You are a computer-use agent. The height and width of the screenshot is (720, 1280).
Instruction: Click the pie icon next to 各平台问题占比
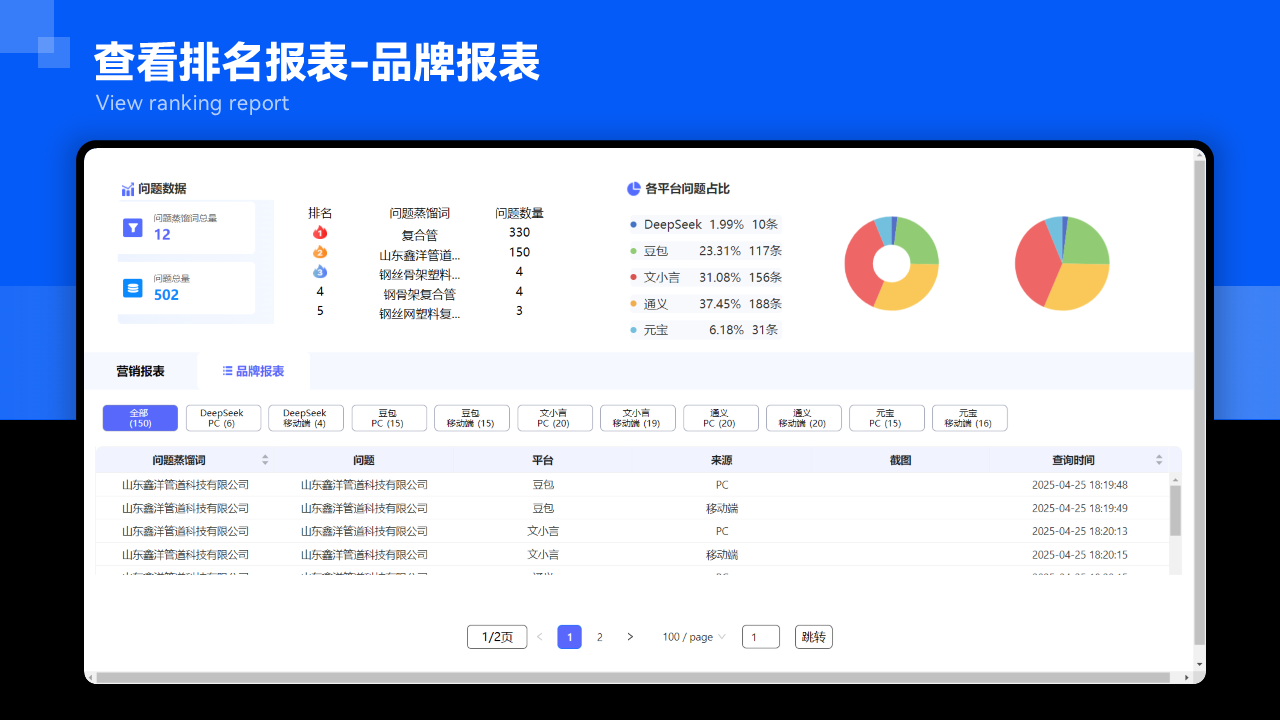pyautogui.click(x=633, y=189)
